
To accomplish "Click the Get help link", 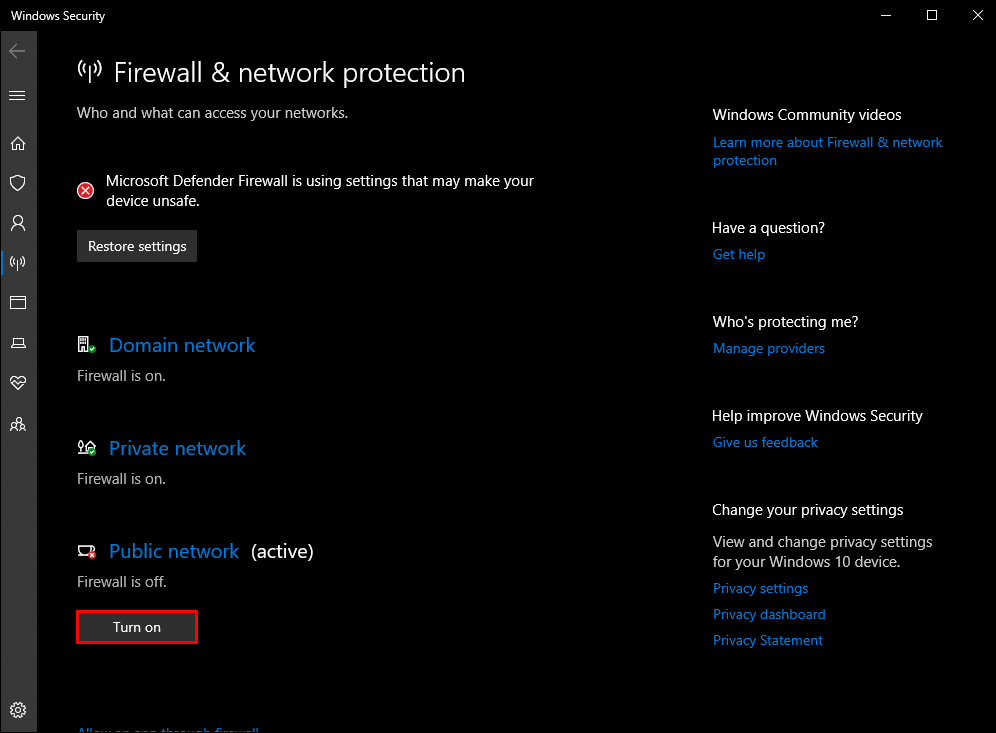I will pos(739,254).
